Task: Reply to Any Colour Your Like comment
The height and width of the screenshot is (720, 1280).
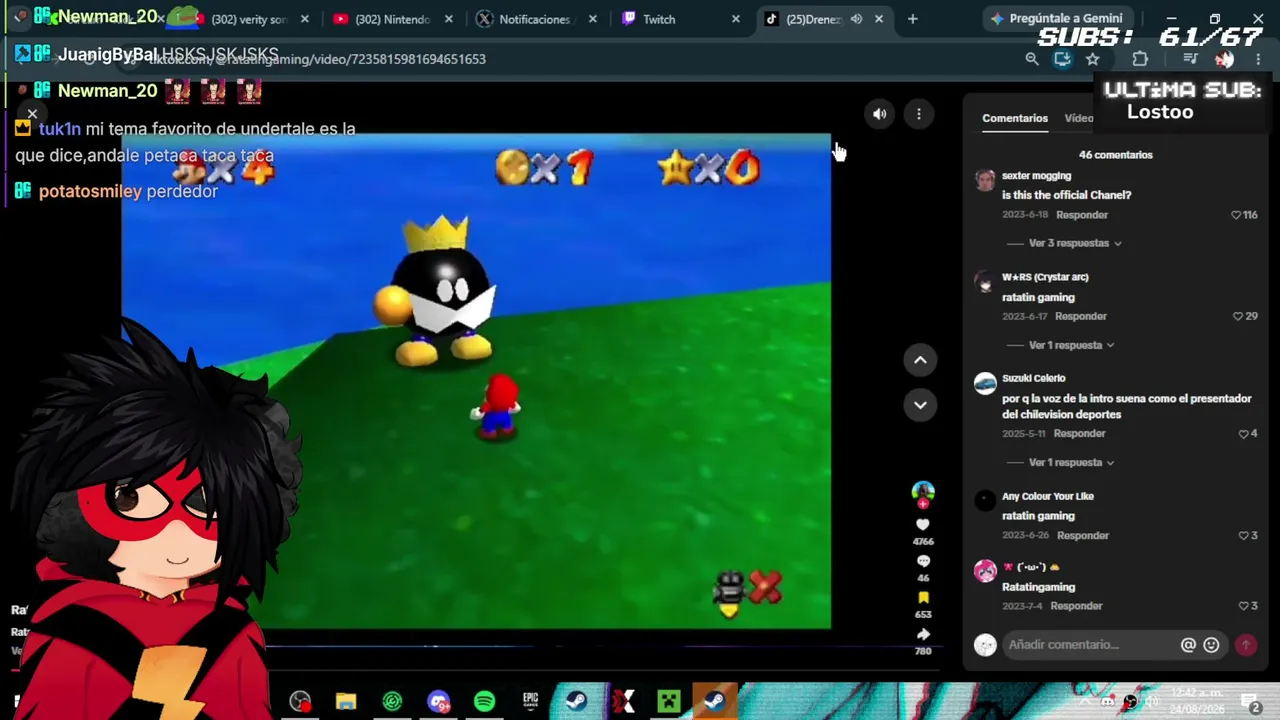Action: point(1083,535)
